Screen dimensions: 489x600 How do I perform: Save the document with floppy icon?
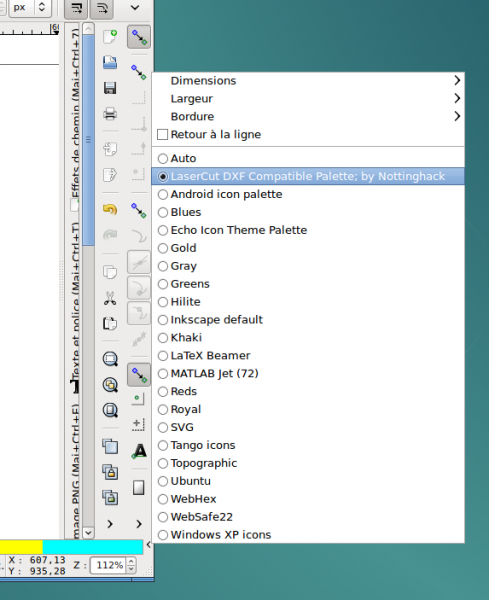(x=110, y=88)
